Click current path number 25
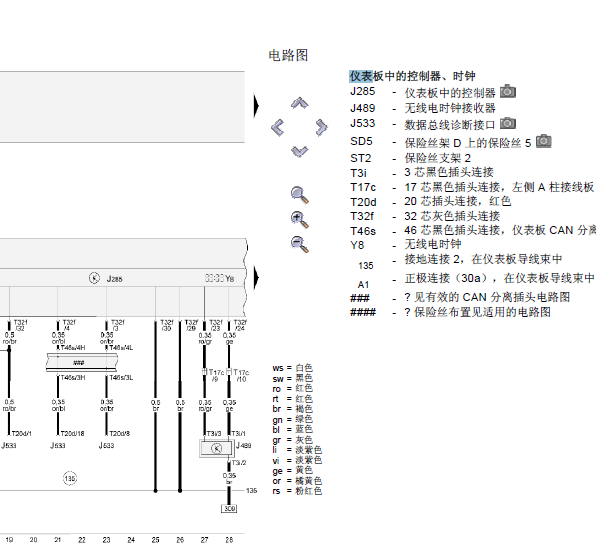596x544 pixels. tap(155, 540)
